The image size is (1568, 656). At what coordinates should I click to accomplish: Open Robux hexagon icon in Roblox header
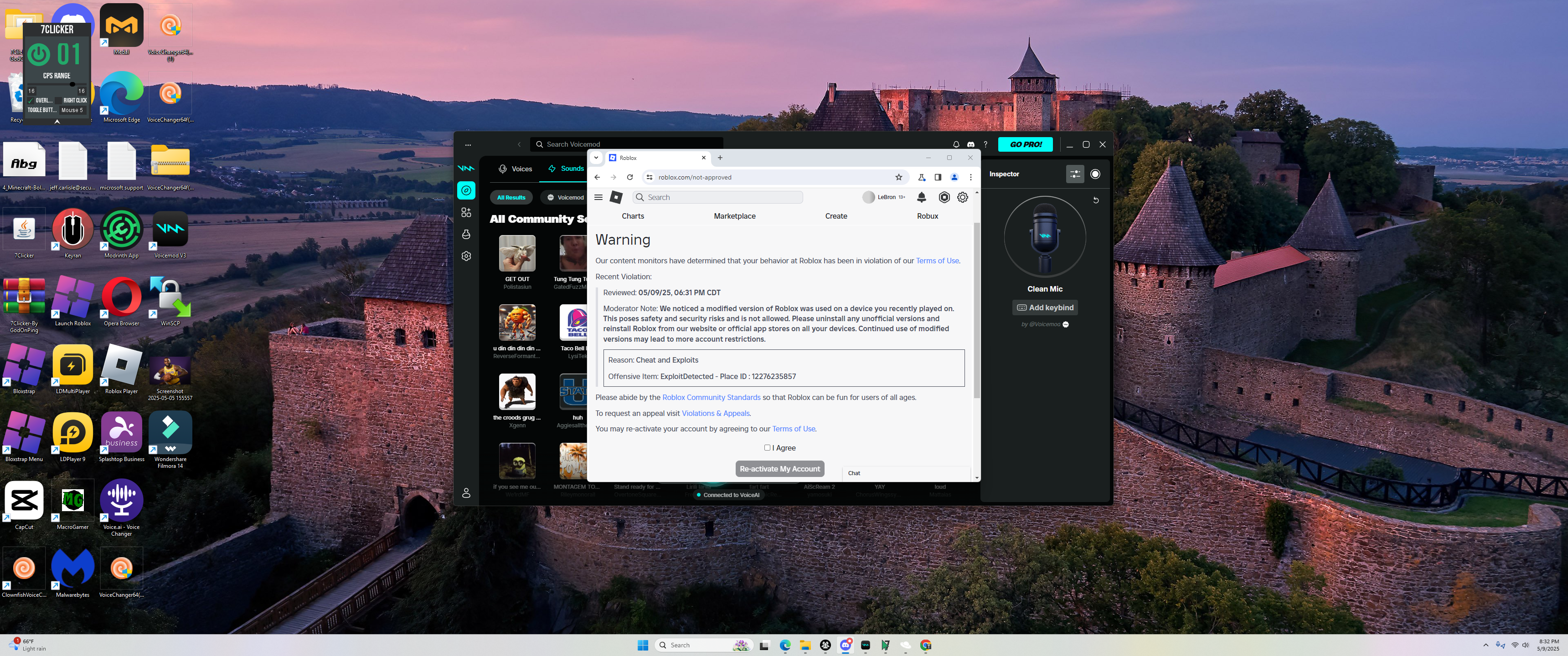[x=944, y=197]
